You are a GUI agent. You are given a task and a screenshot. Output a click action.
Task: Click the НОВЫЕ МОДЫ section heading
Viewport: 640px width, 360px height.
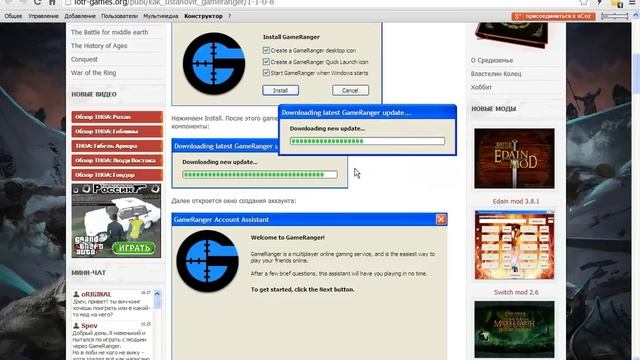coord(493,109)
